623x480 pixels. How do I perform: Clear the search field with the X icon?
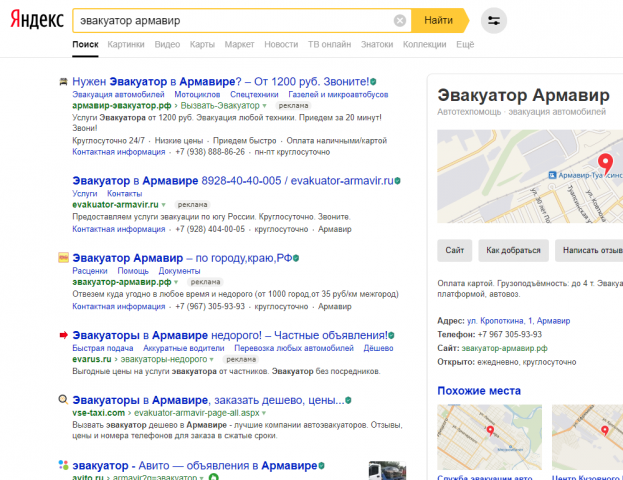click(x=400, y=20)
